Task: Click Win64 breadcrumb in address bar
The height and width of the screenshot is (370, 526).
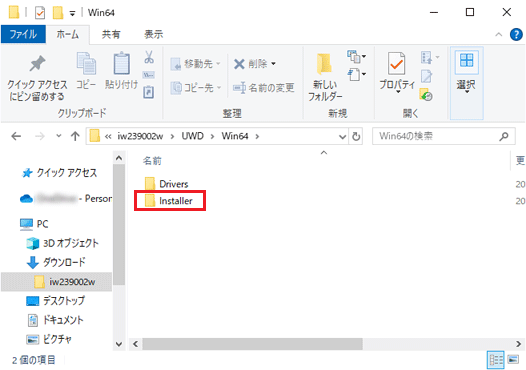Action: (235, 136)
